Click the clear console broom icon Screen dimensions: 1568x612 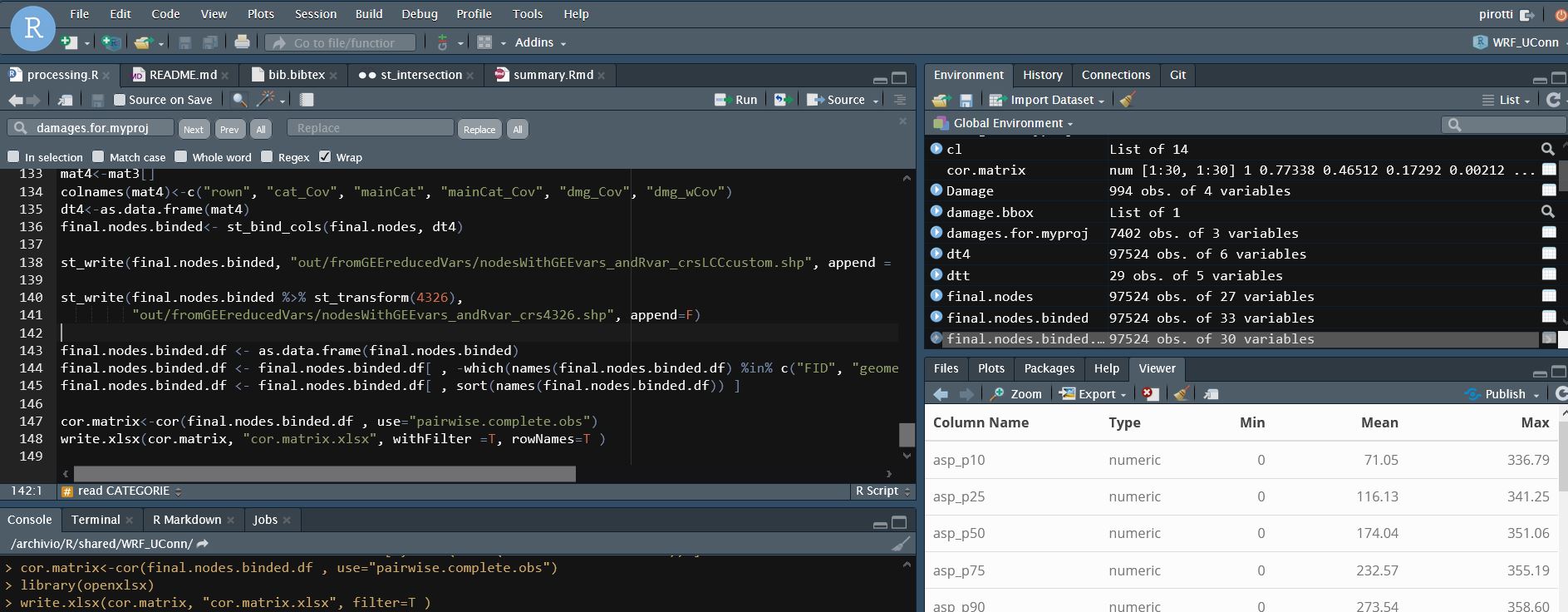tap(901, 544)
